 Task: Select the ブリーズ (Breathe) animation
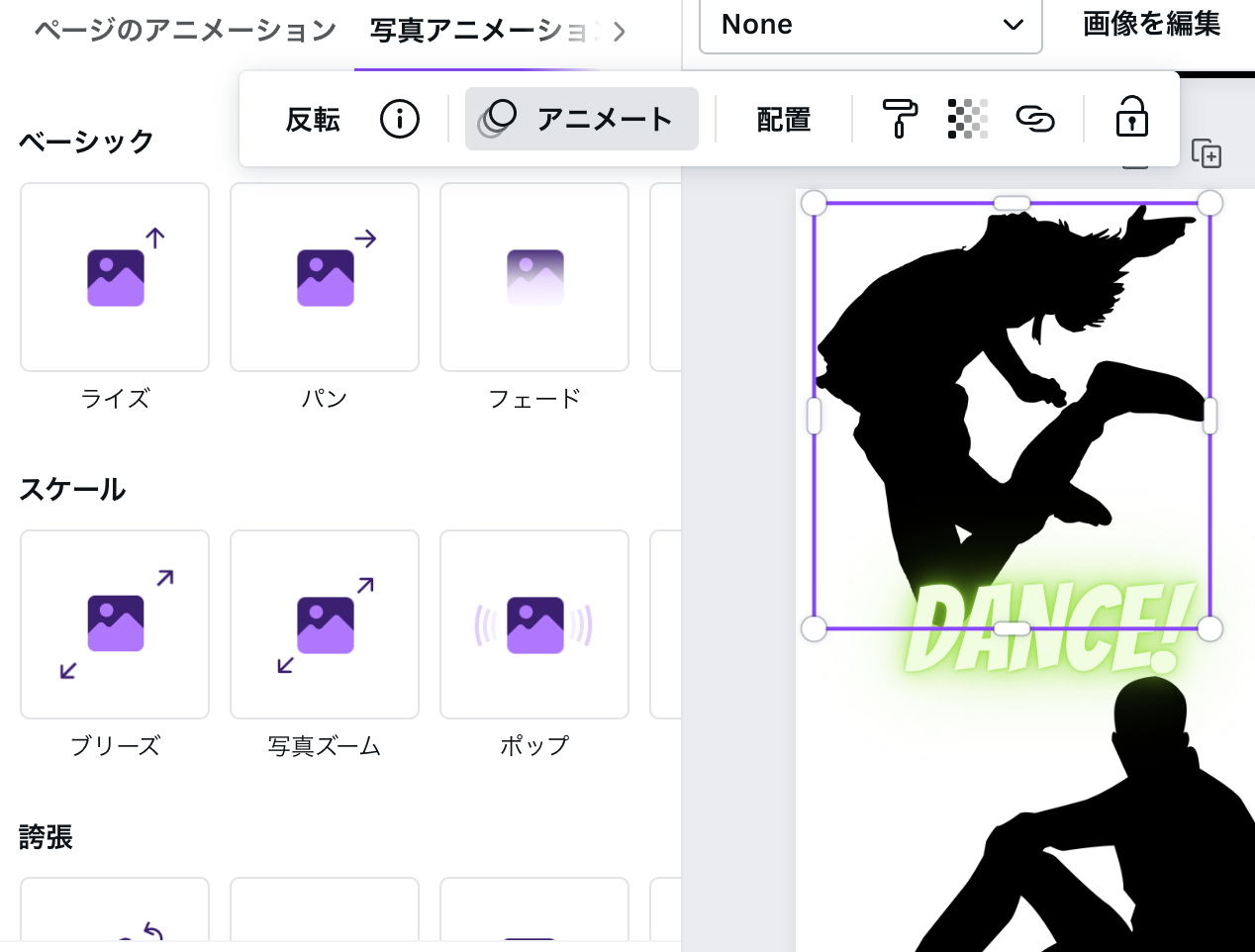coord(115,624)
